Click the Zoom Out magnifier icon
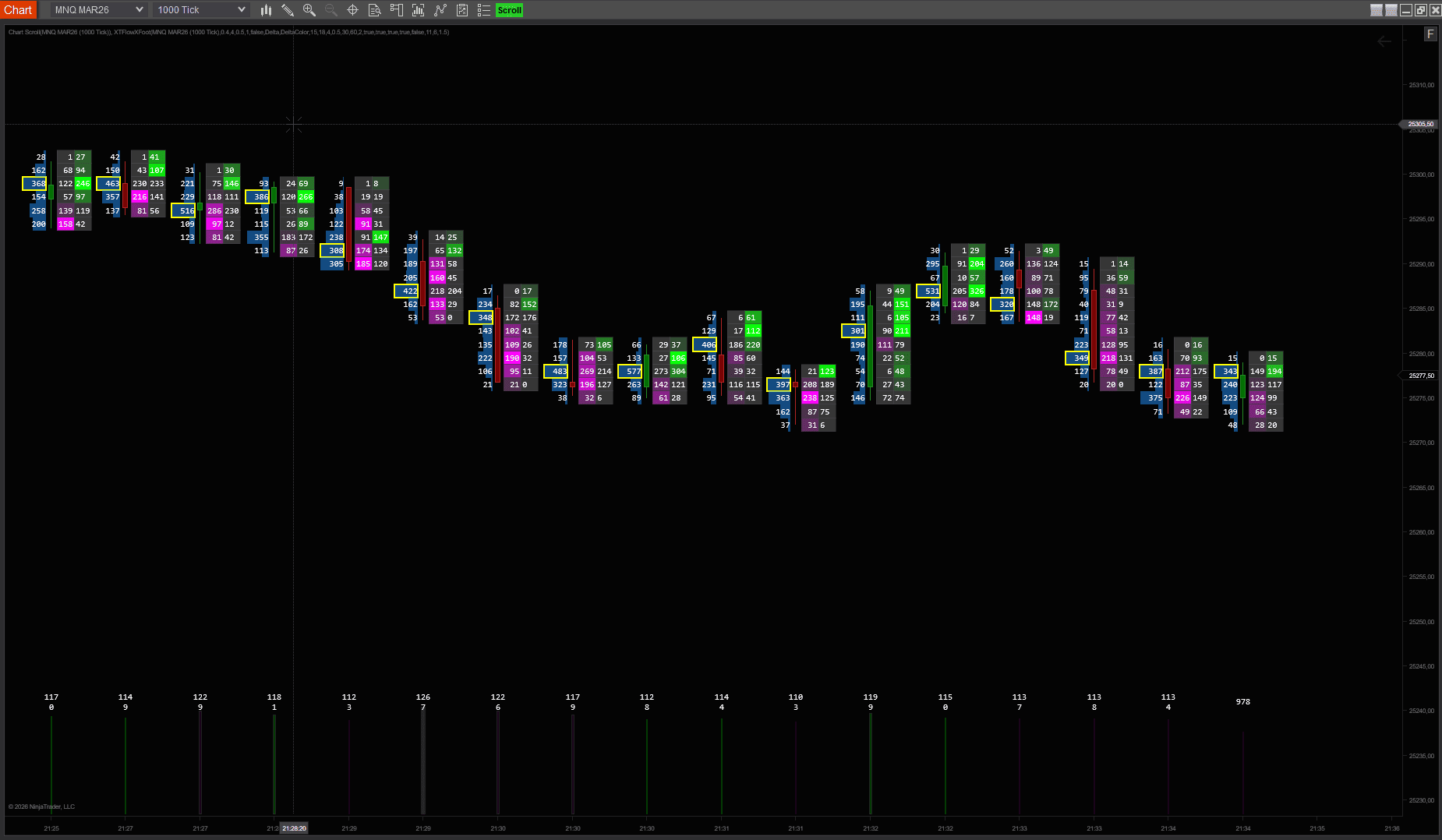This screenshot has height=840, width=1442. [330, 10]
